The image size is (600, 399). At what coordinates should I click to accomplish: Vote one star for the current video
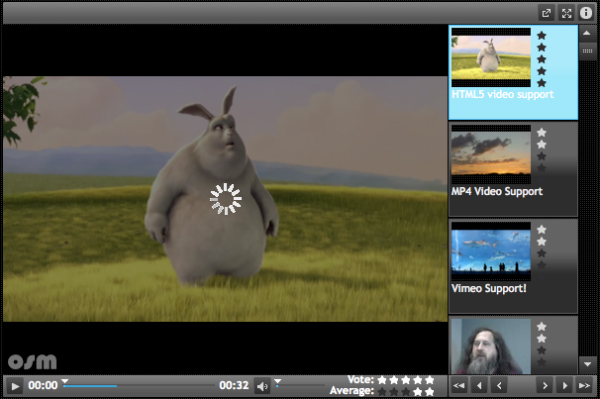click(382, 380)
